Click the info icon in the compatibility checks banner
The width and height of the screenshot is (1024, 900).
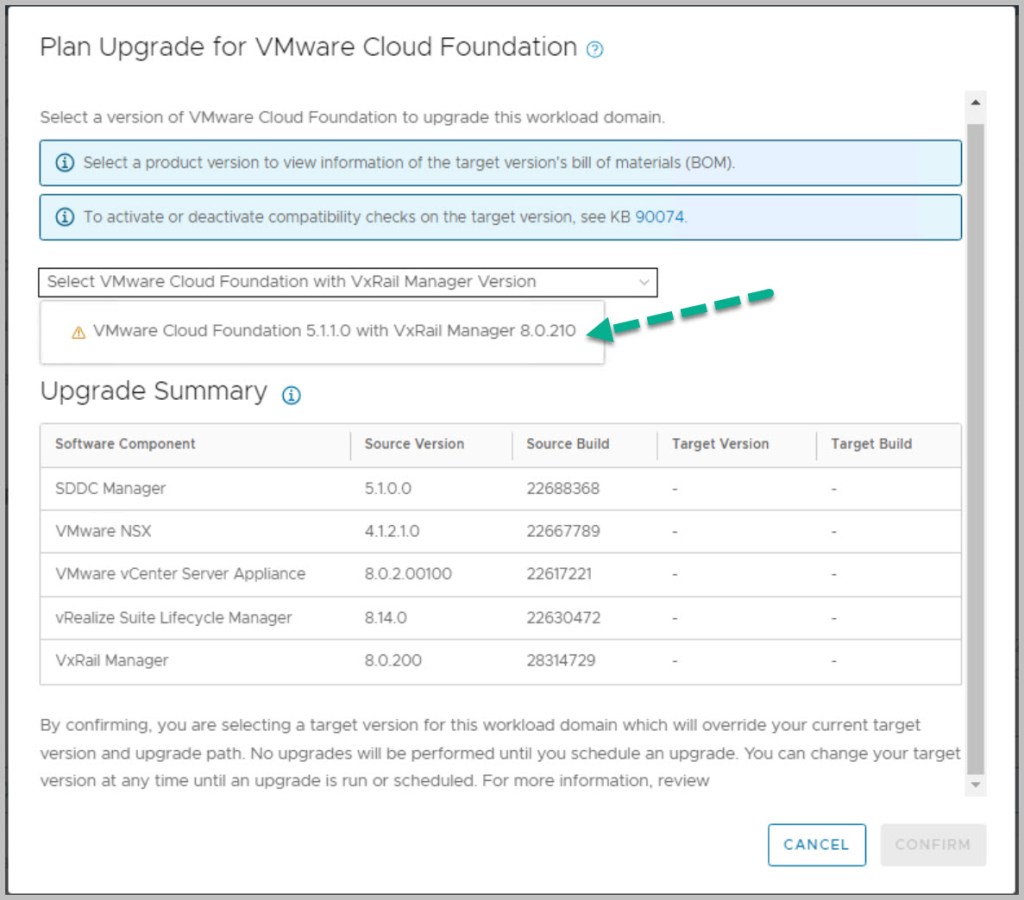65,217
